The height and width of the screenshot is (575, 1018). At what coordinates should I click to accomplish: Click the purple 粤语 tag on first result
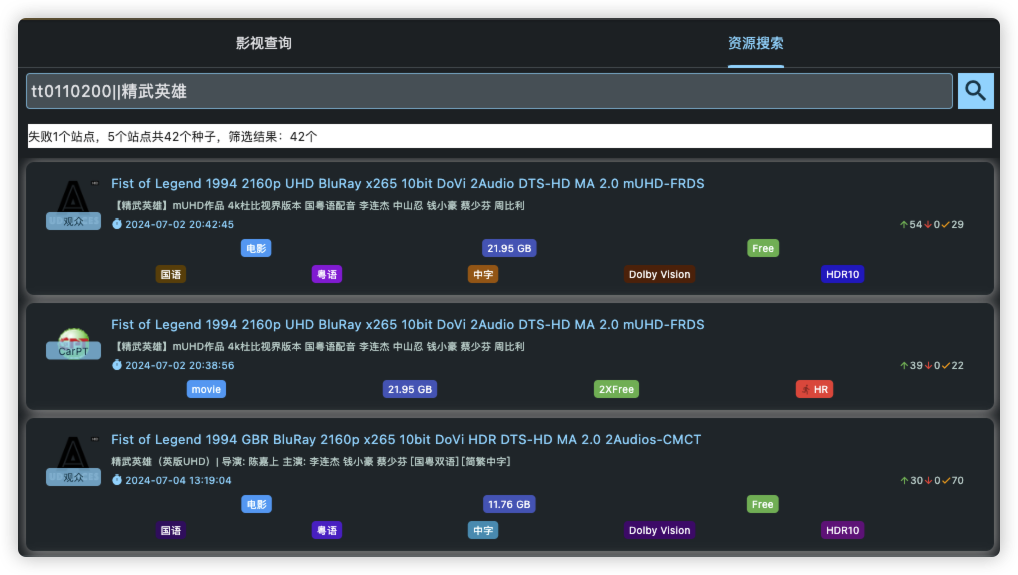coord(327,274)
